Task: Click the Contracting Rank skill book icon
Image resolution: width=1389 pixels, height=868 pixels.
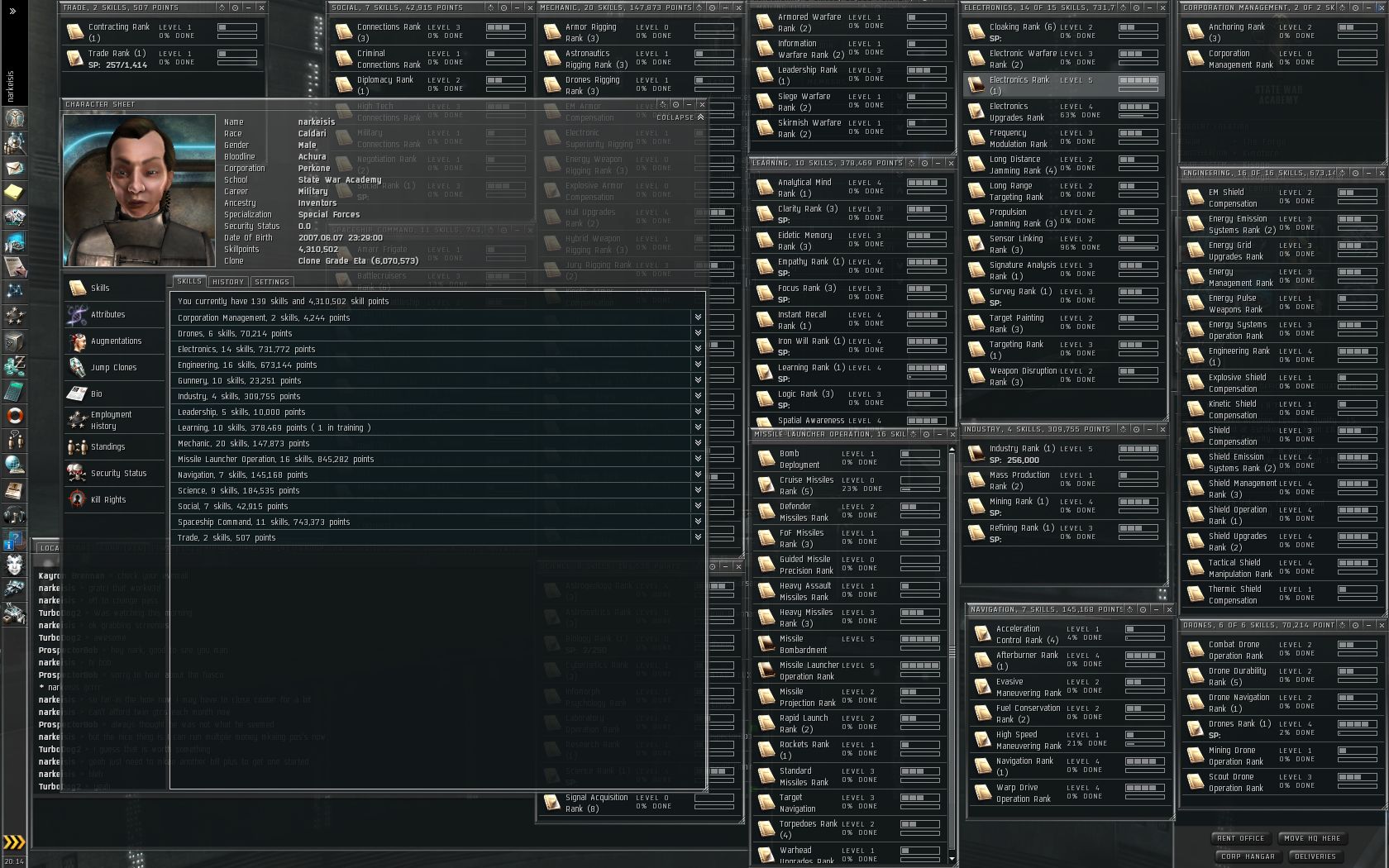Action: [75, 32]
